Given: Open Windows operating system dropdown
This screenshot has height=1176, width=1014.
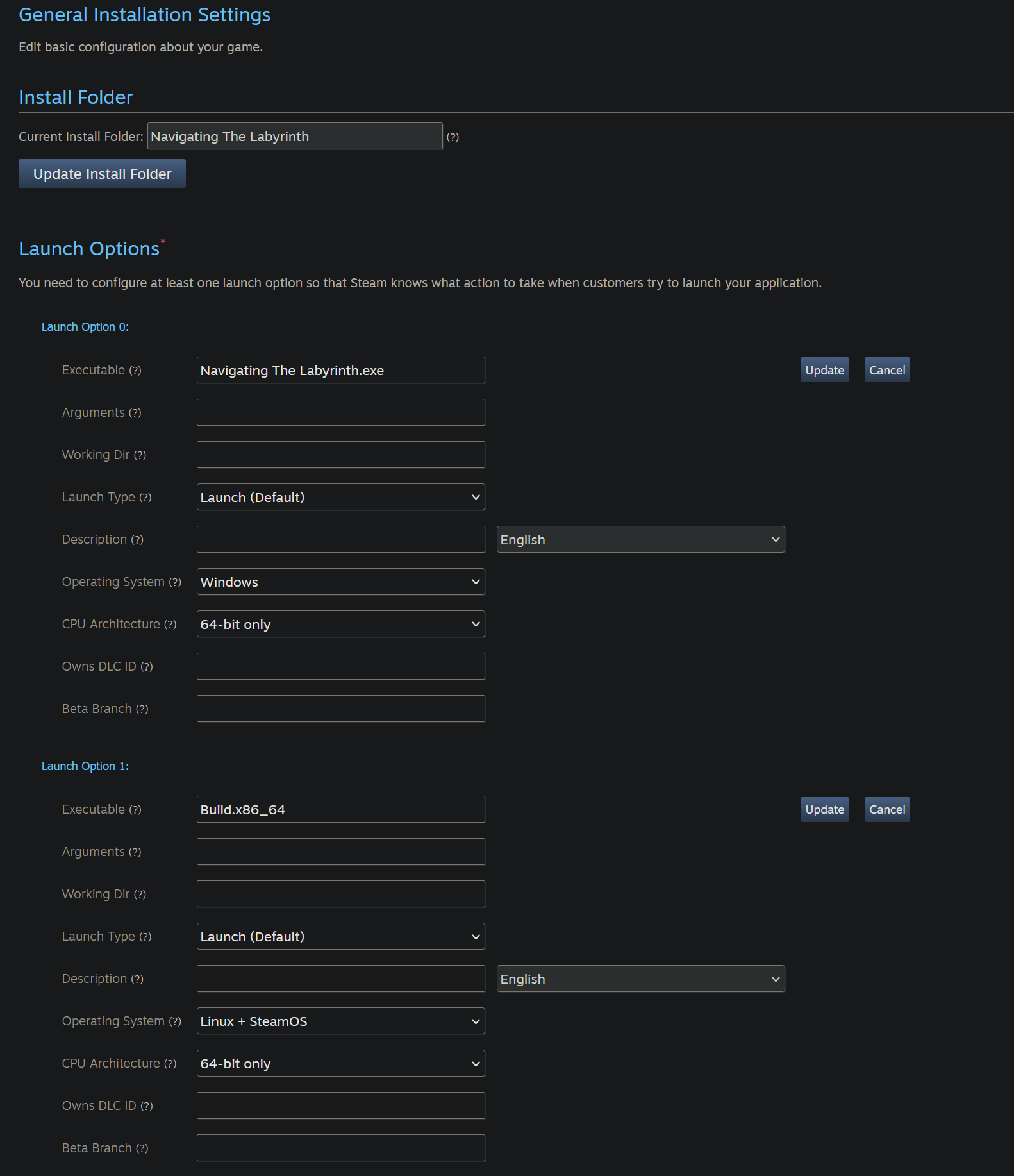Looking at the screenshot, I should pyautogui.click(x=340, y=582).
